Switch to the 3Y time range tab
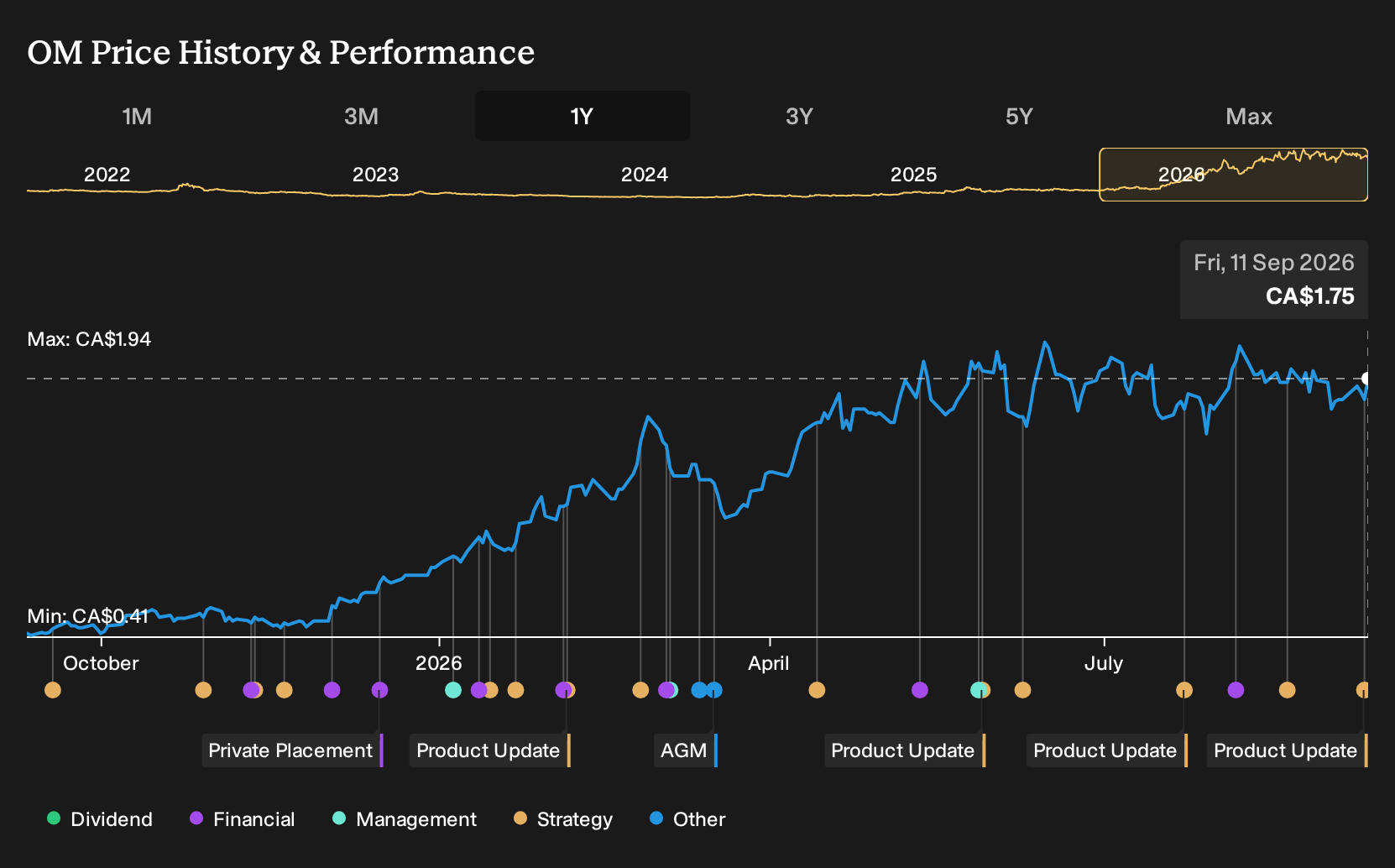Screen dimensions: 1395x868 [799, 116]
